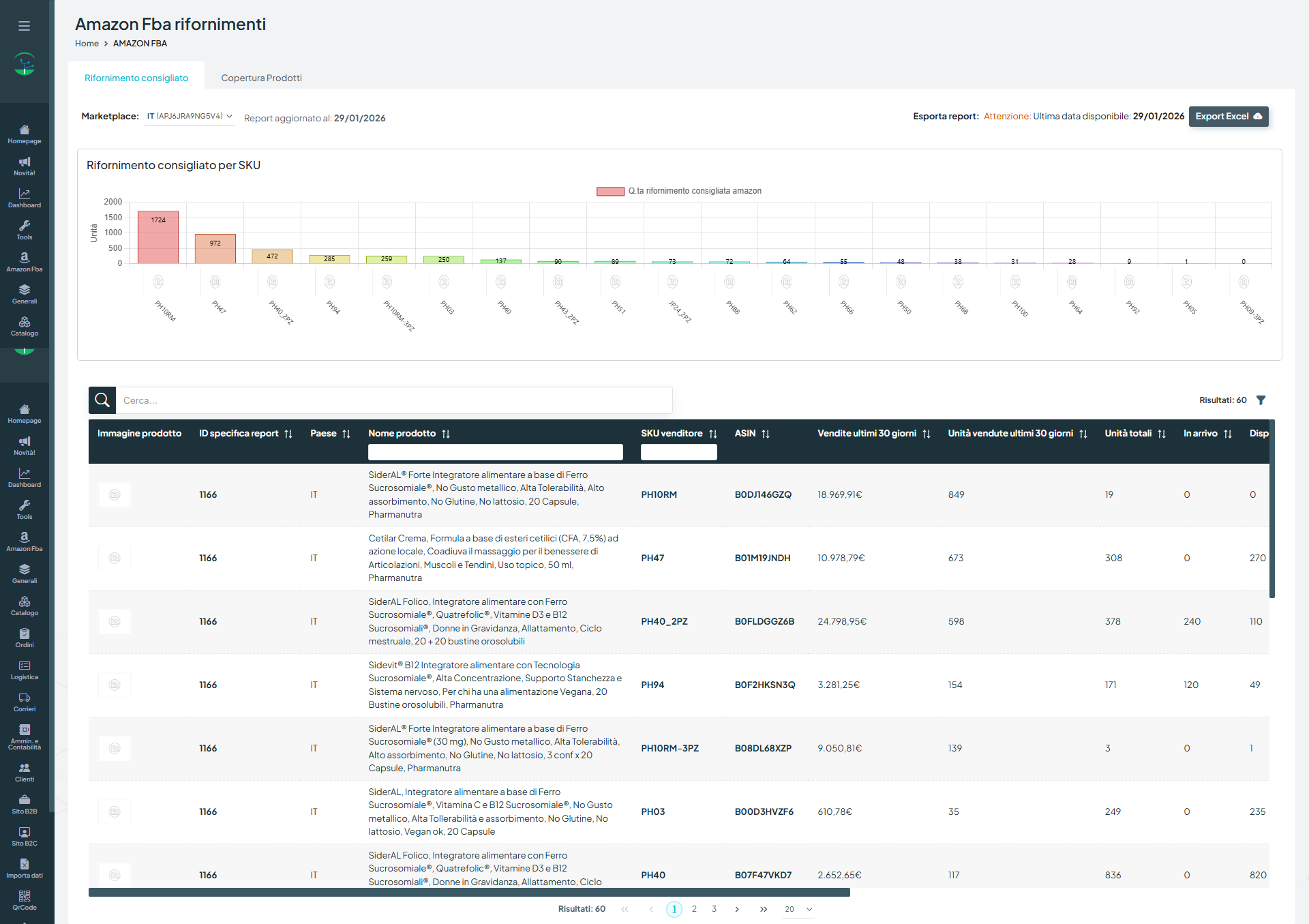Open the table filter options icon
This screenshot has height=924, width=1309.
click(x=1263, y=400)
